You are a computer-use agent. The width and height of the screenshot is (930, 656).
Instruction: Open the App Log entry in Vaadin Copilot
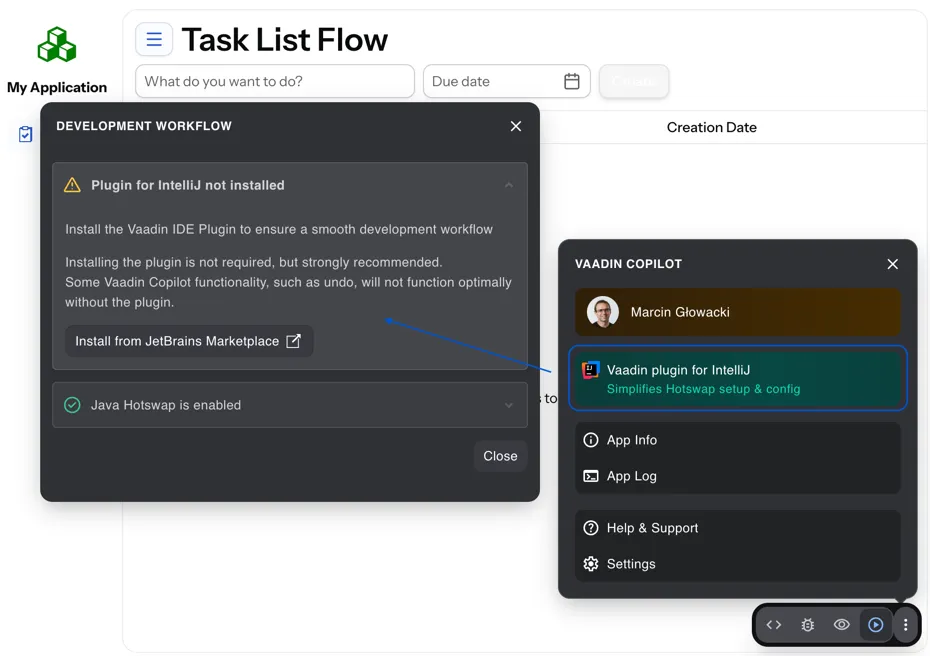point(630,475)
